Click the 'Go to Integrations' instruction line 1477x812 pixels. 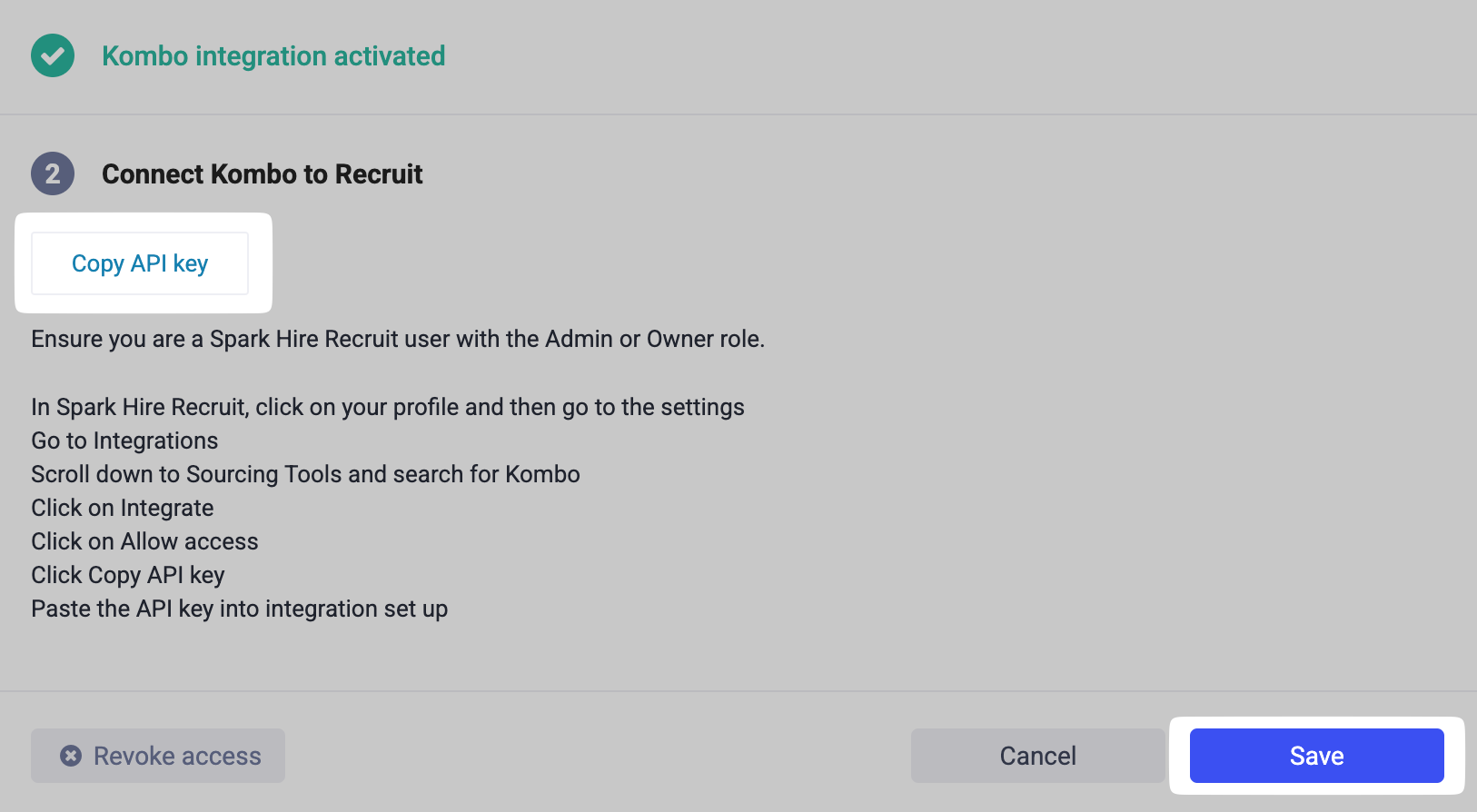tap(124, 441)
